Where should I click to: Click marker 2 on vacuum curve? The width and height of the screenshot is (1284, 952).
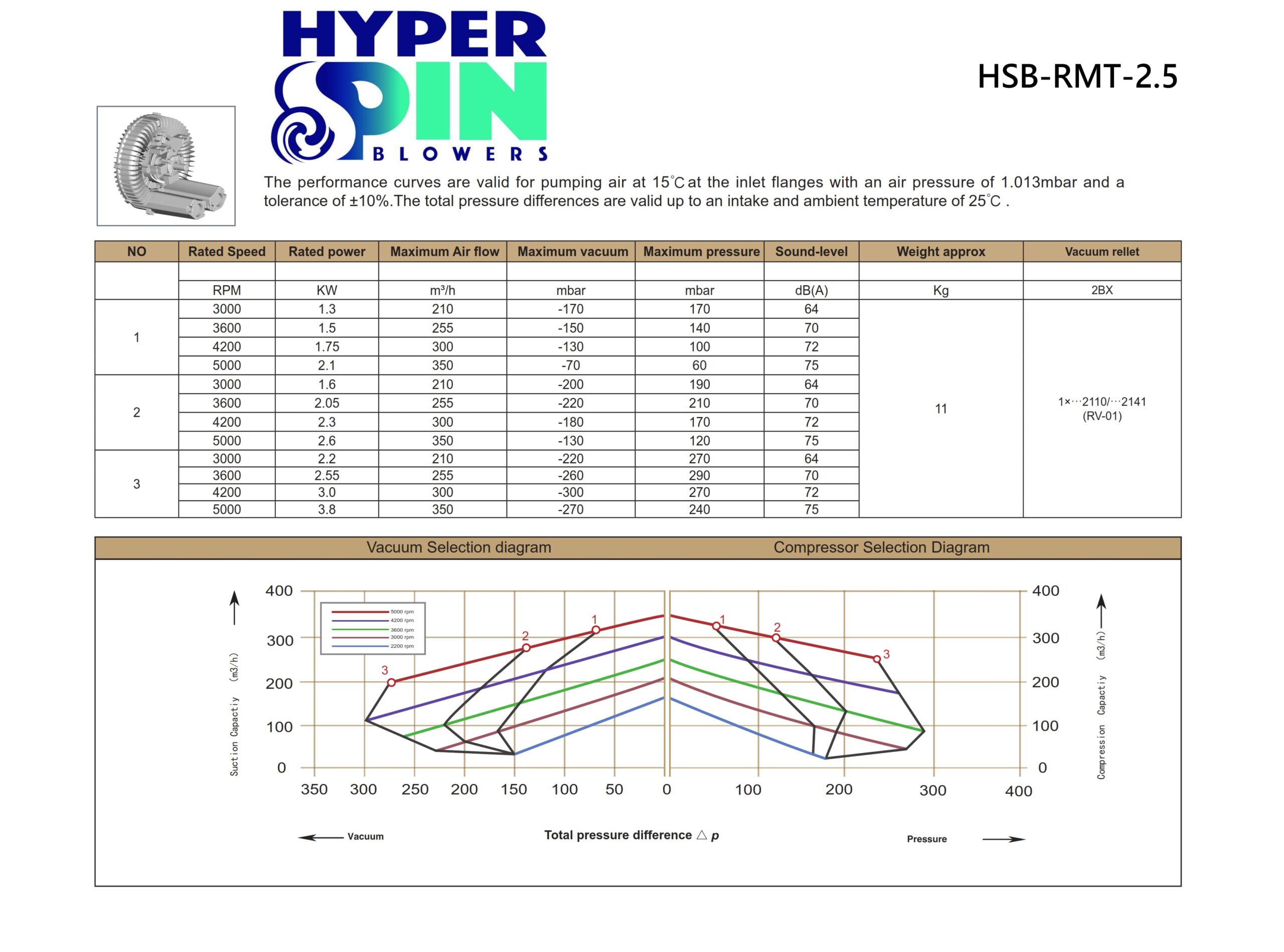(x=527, y=648)
